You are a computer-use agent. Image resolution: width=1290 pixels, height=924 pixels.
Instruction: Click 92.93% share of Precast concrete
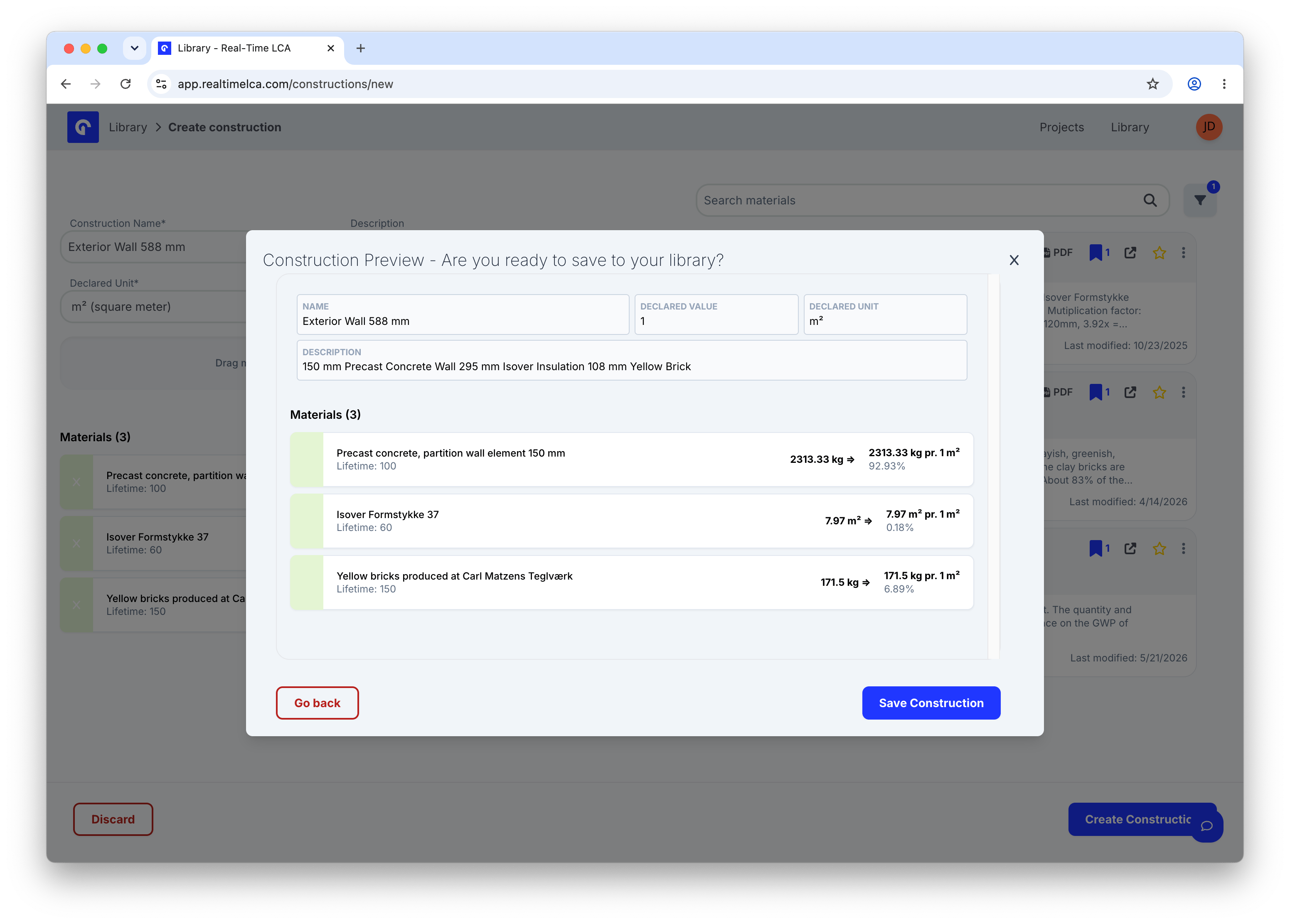887,466
